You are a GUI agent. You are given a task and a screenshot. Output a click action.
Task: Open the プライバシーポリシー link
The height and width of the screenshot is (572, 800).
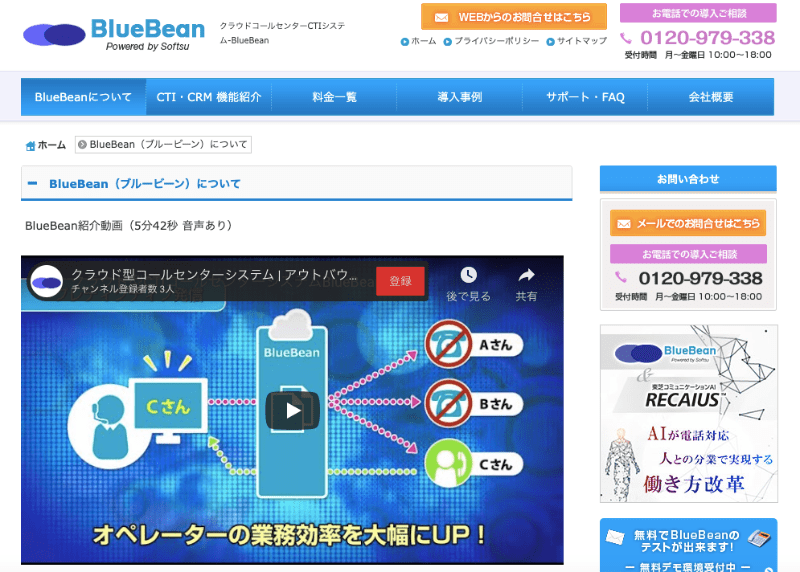coord(491,41)
